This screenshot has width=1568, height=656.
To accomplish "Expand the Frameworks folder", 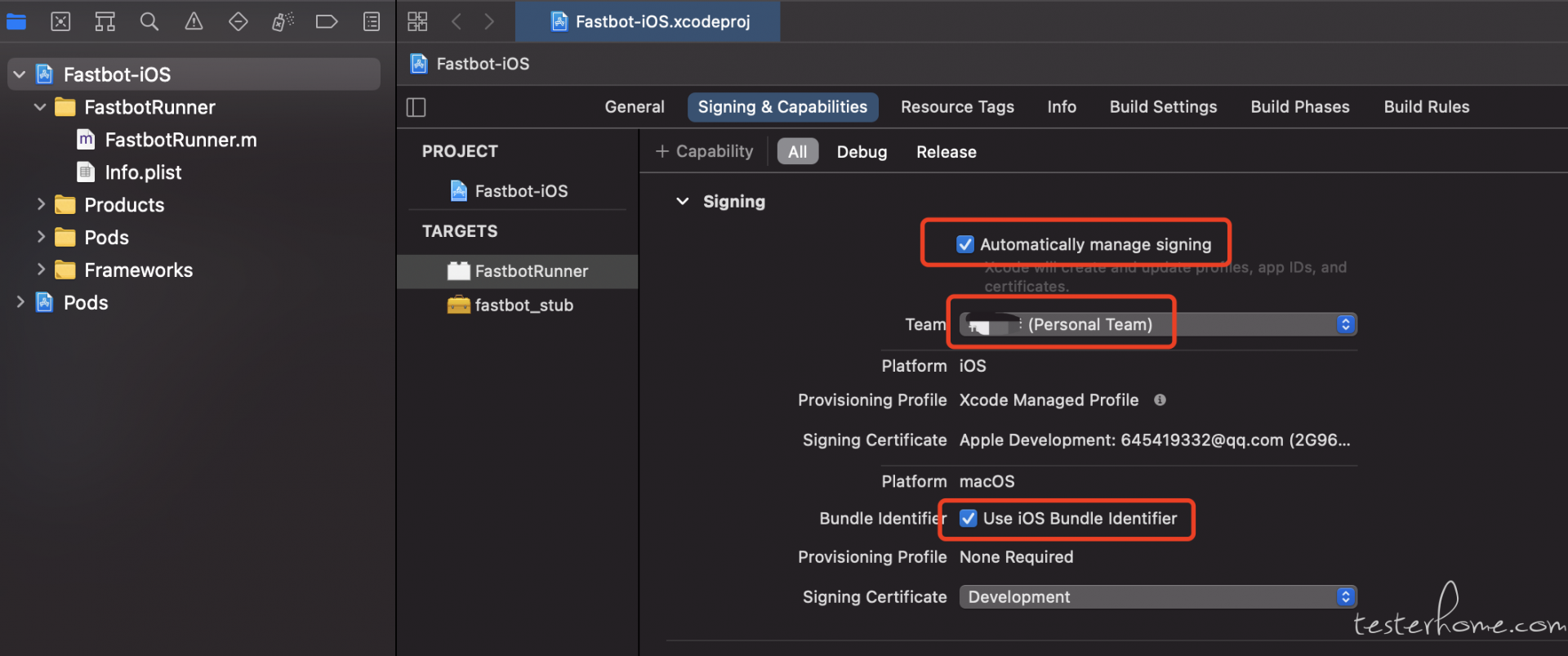I will pyautogui.click(x=40, y=270).
